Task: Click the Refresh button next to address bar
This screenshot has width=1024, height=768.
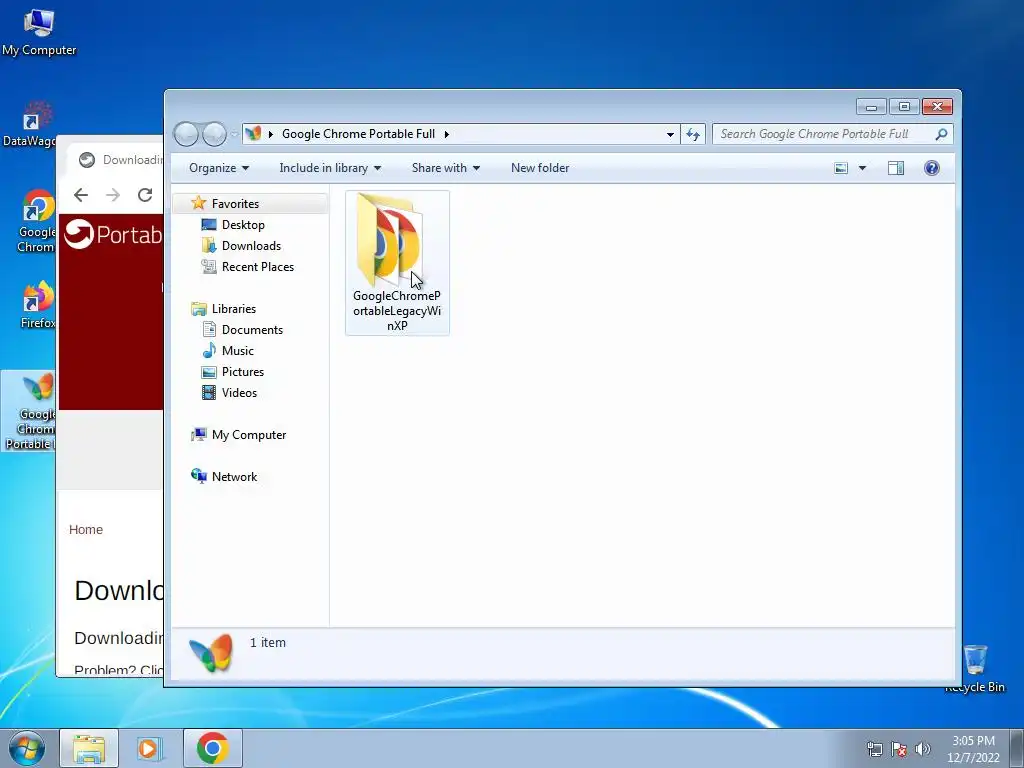Action: tap(693, 135)
